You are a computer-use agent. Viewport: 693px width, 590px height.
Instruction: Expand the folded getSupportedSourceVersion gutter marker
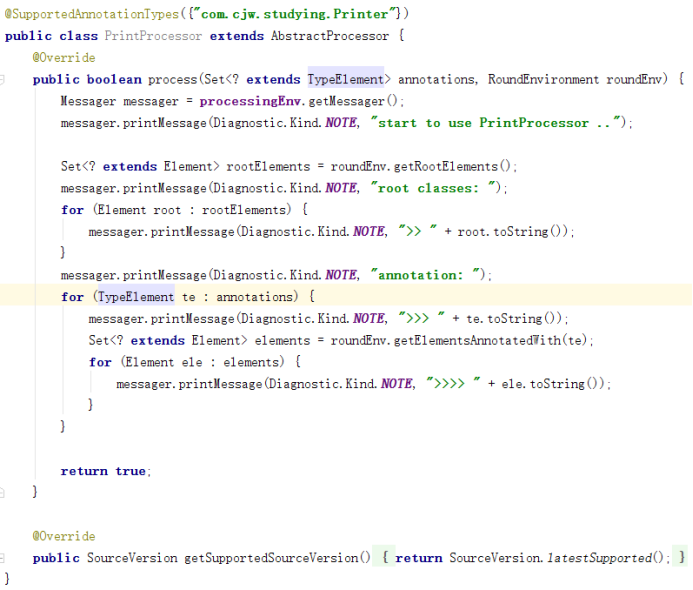(x=2, y=558)
